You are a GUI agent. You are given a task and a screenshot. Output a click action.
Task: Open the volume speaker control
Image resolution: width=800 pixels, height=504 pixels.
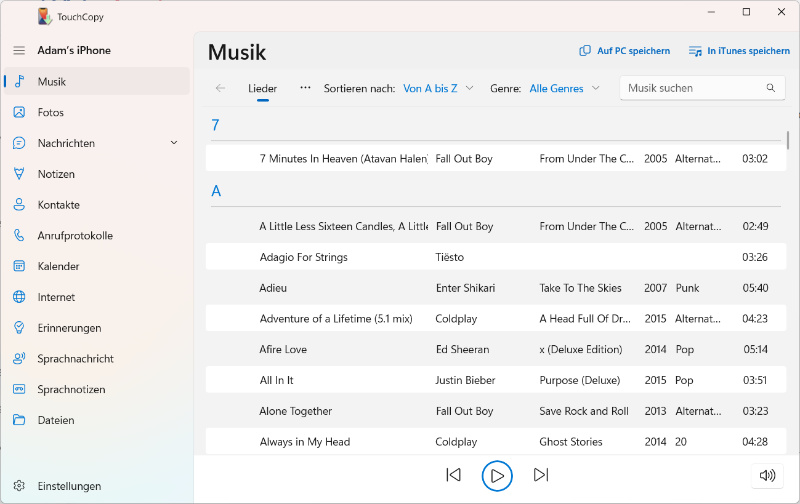(767, 475)
